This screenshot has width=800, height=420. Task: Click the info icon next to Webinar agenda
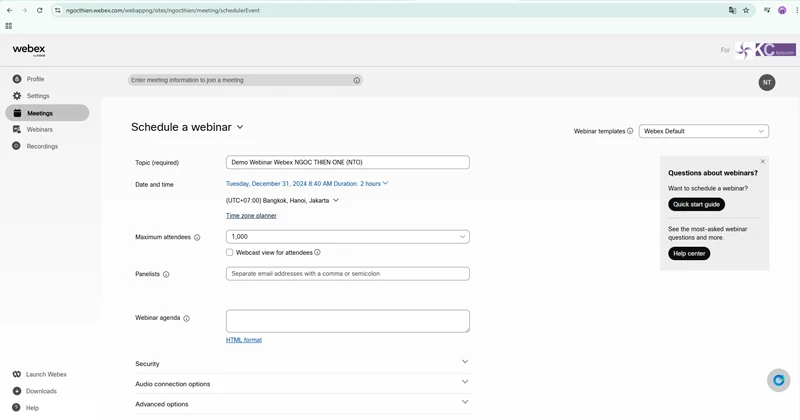tap(186, 318)
